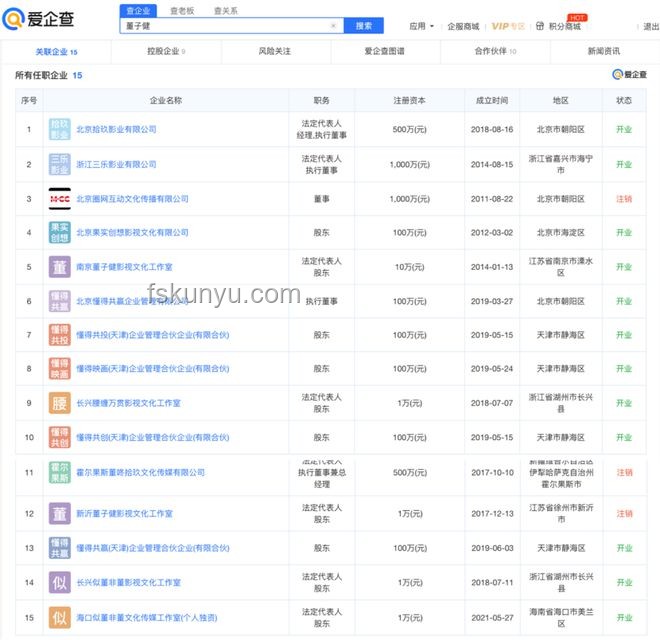The image size is (660, 640).
Task: Open logo icon of 北京果实创想影视文化有限公司
Action: [x=59, y=232]
